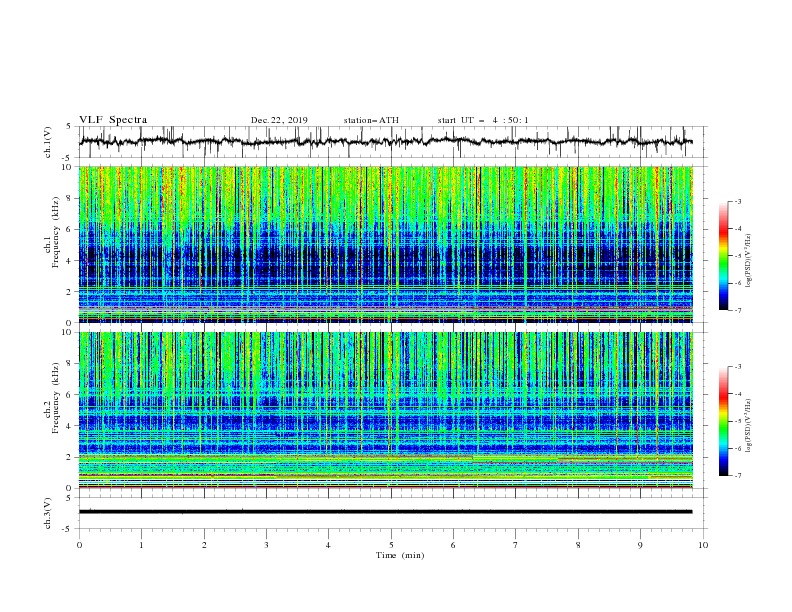Click the ch.2 spectrogram color bar
Viewport: 792px width, 612px height.
723,421
